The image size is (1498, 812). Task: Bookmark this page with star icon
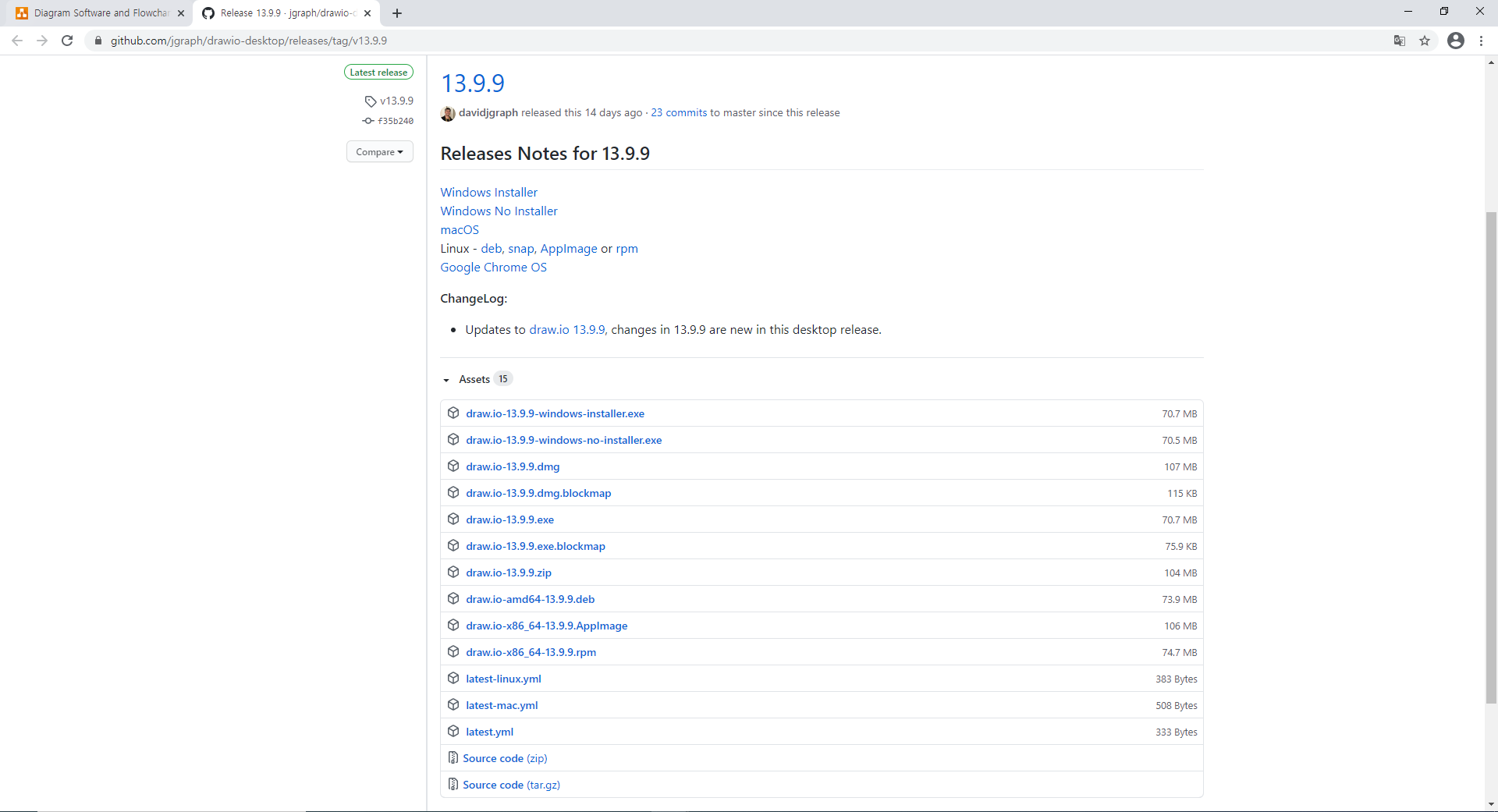(x=1425, y=41)
